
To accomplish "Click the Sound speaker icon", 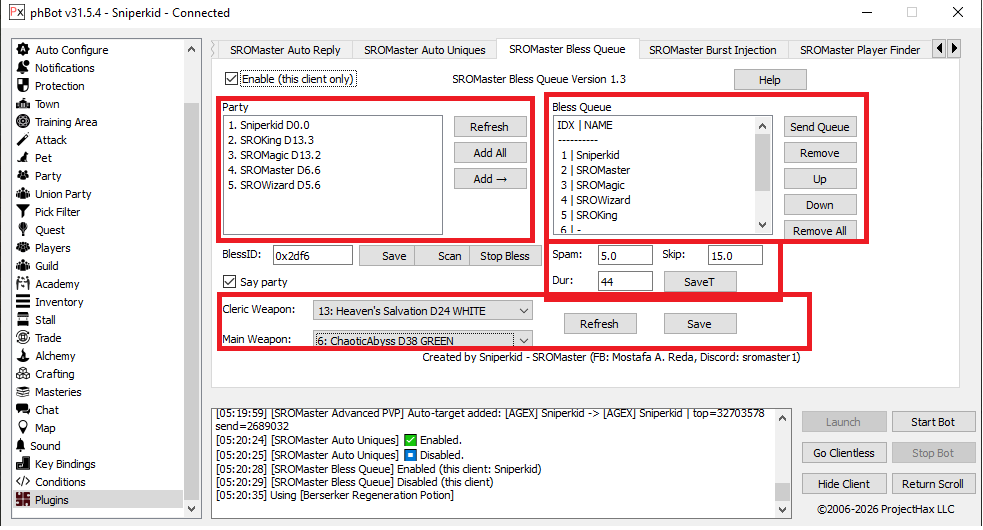I will click(x=23, y=446).
